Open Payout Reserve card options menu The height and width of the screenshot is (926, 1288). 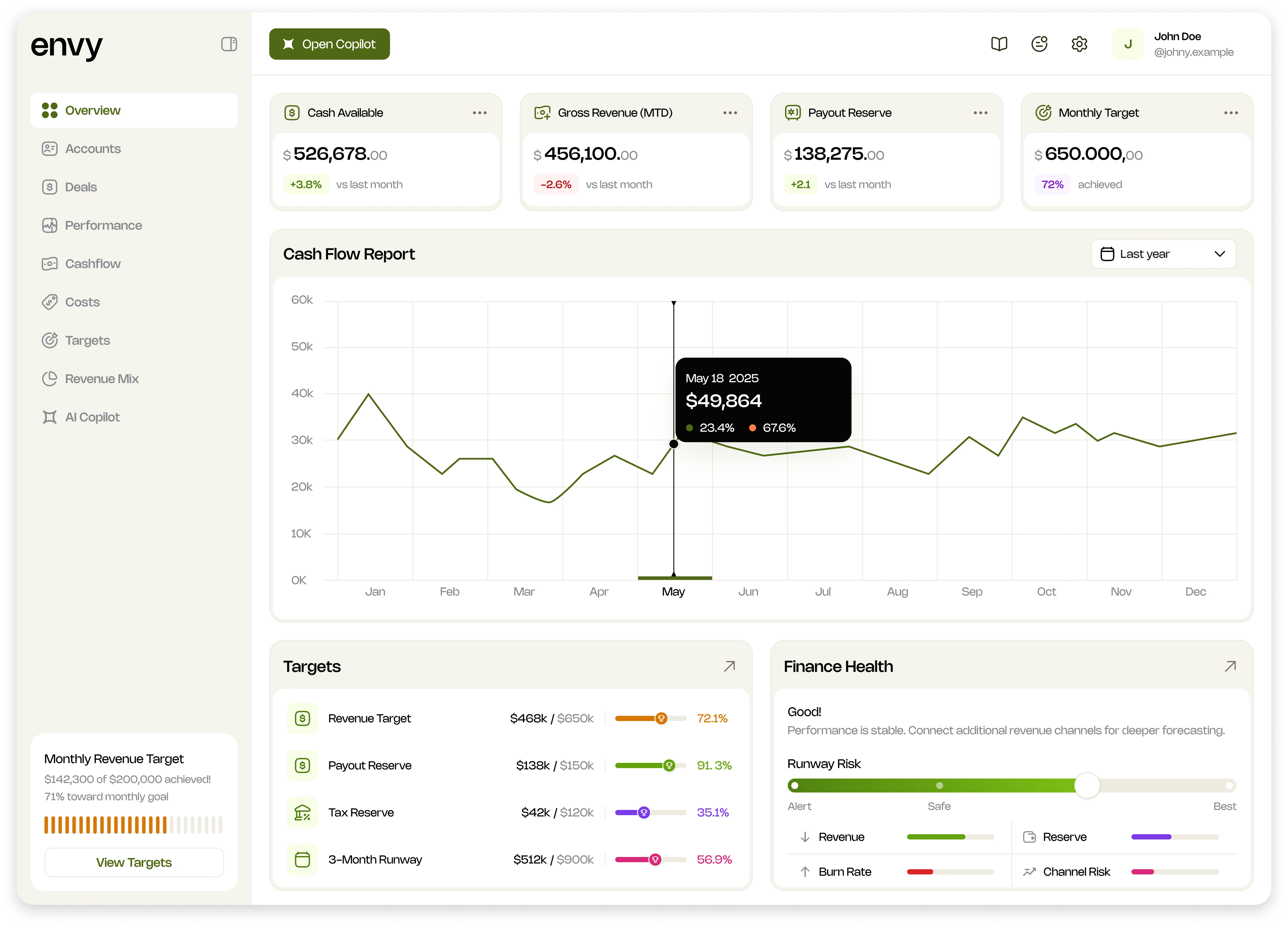click(x=981, y=112)
